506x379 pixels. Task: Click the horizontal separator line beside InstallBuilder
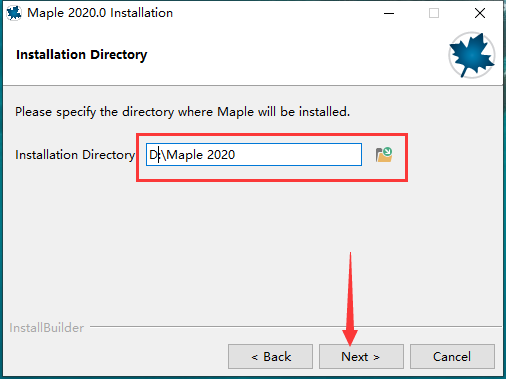point(296,326)
